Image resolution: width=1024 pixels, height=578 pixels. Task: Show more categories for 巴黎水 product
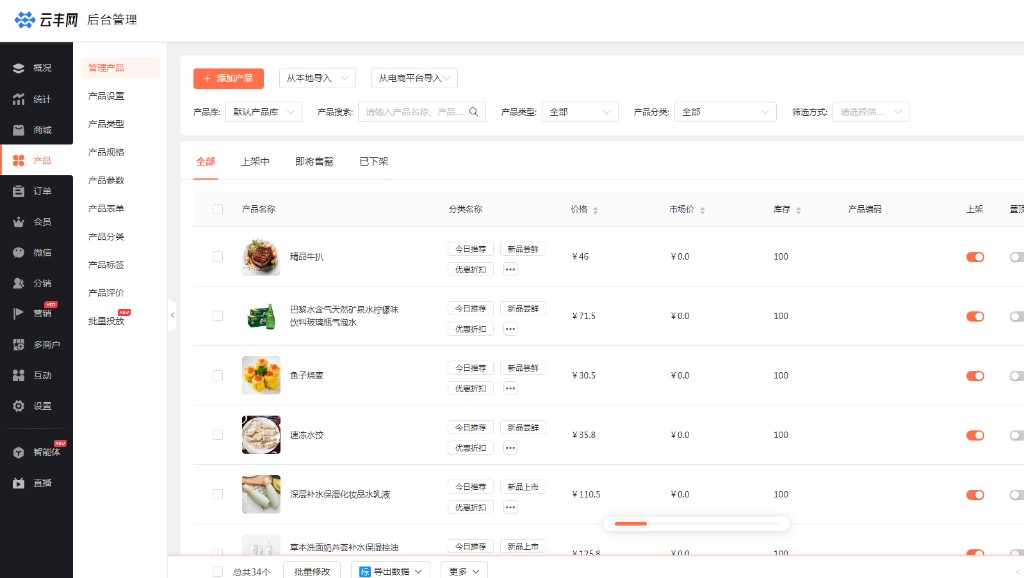510,329
